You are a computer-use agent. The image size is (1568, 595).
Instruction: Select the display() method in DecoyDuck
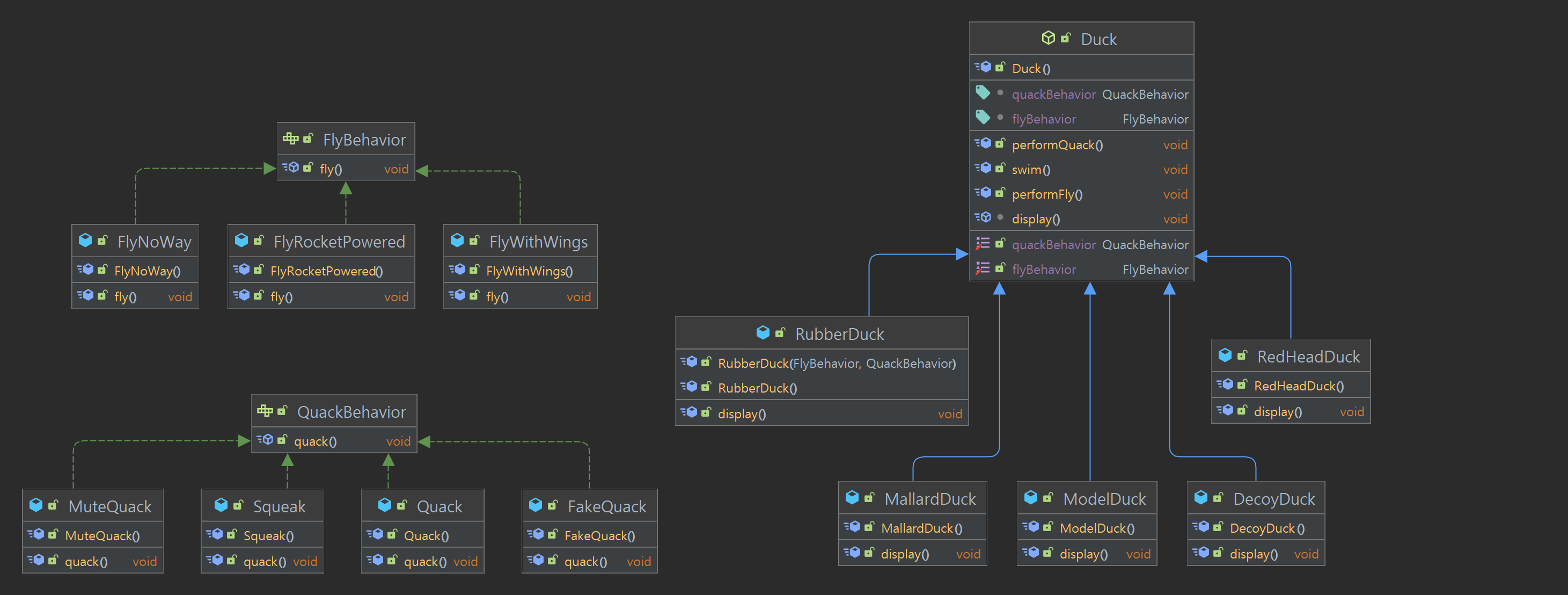(1254, 554)
